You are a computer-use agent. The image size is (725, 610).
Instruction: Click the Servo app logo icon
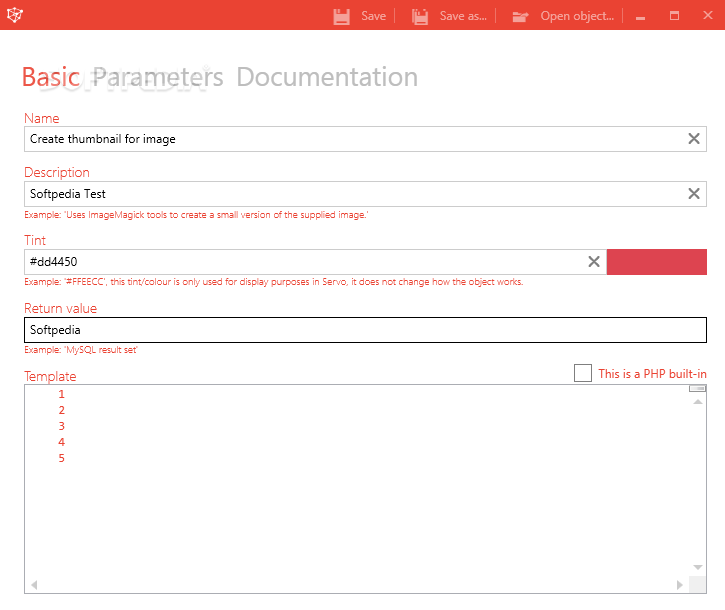tap(15, 15)
